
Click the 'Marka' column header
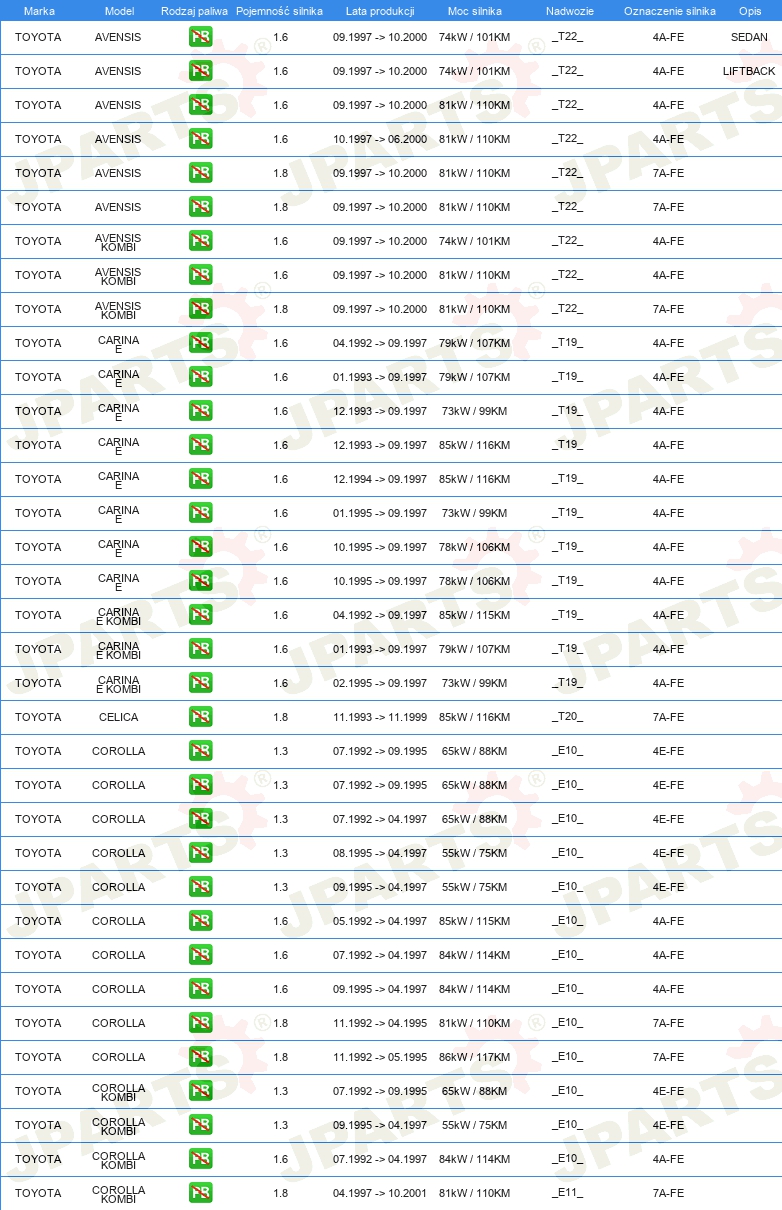pyautogui.click(x=39, y=11)
